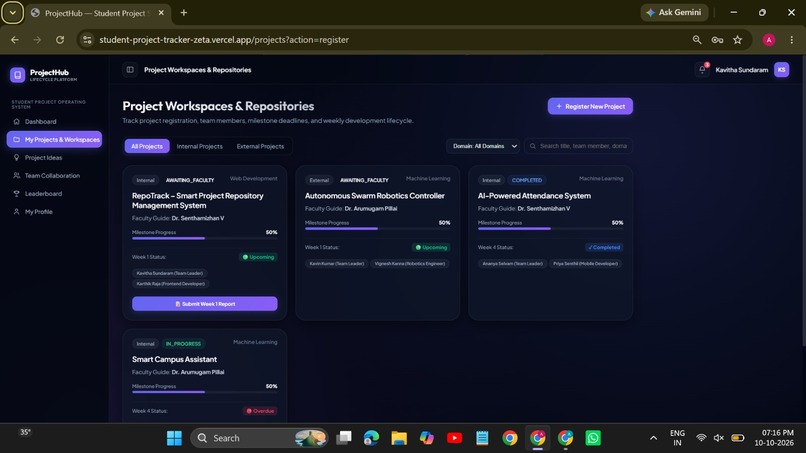
Task: Open the Copilot taskbar icon
Action: coord(427,438)
